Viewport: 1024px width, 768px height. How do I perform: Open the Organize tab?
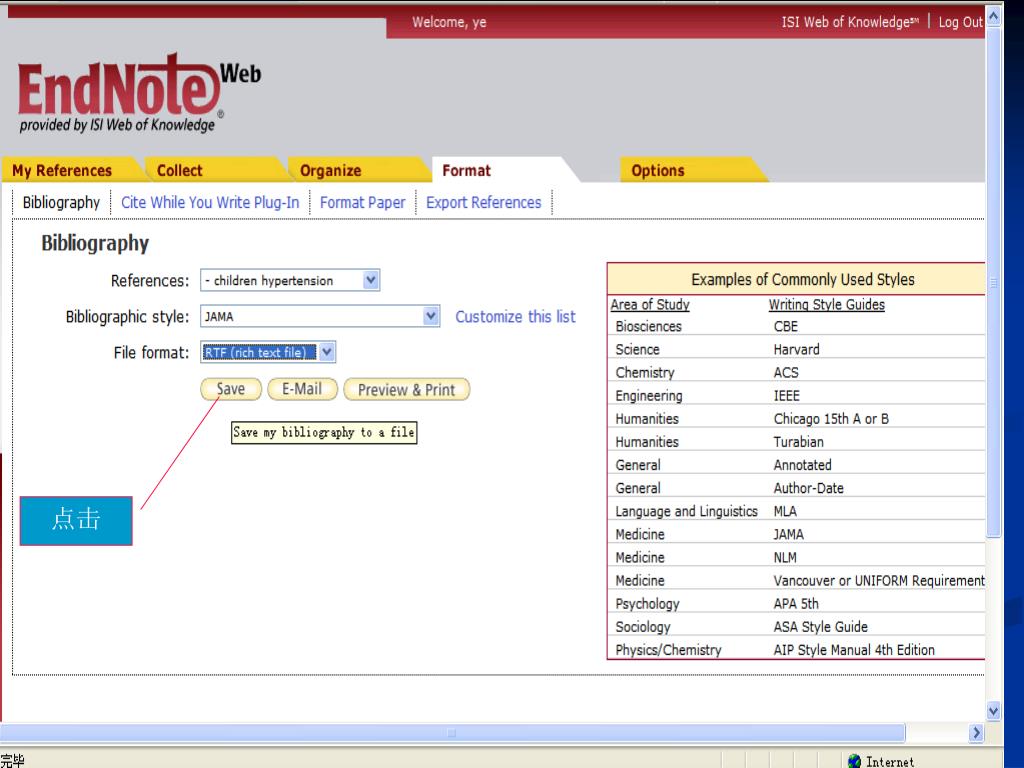(330, 170)
